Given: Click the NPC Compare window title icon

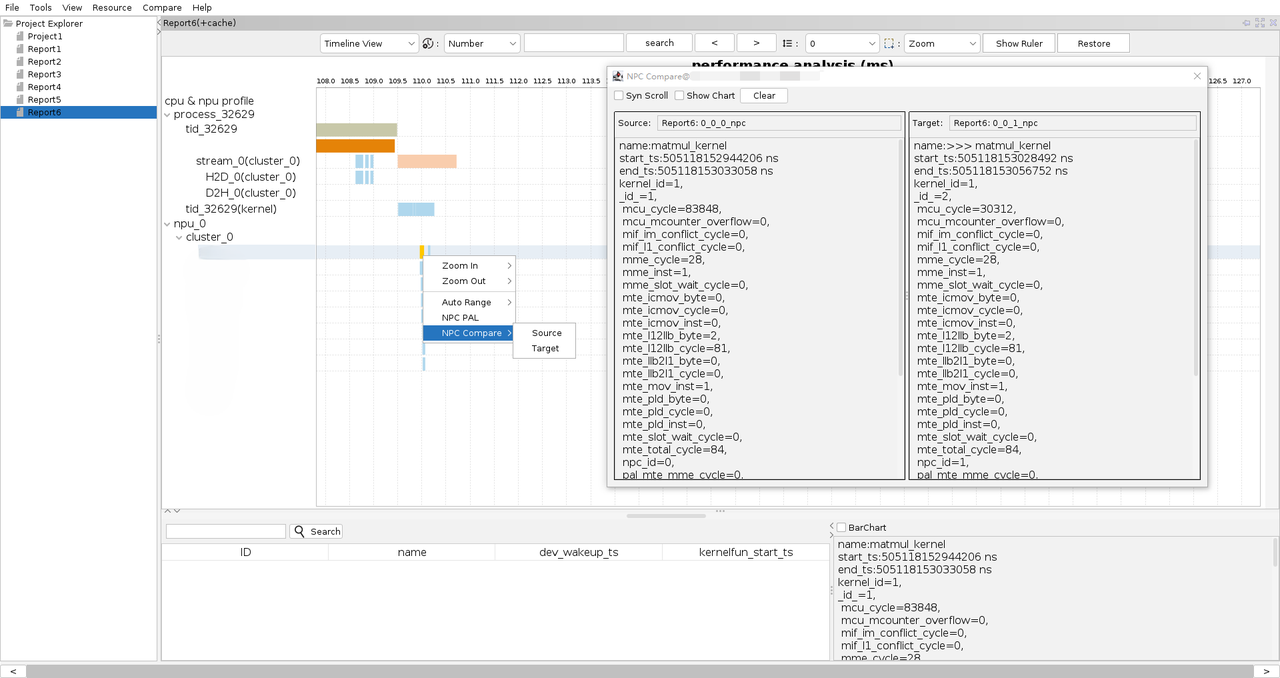Looking at the screenshot, I should (x=618, y=76).
